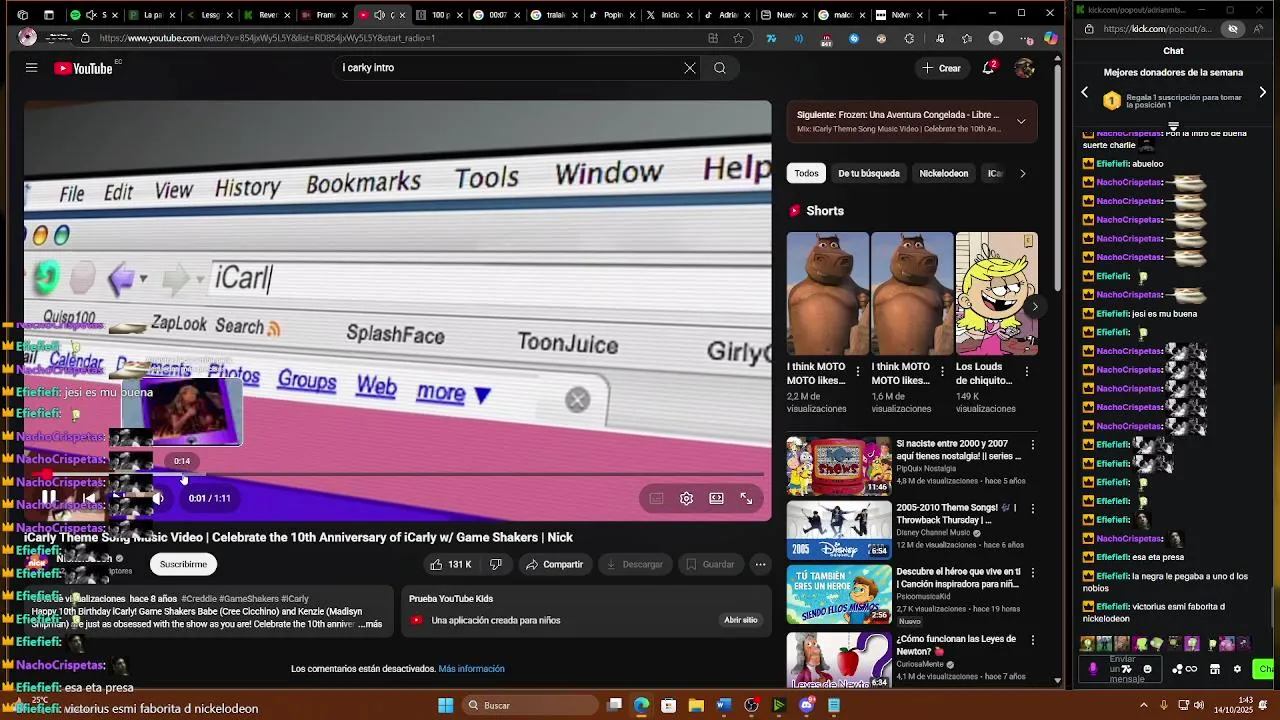Select the Nickelodeon filter chip
1280x720 pixels.
[x=943, y=173]
